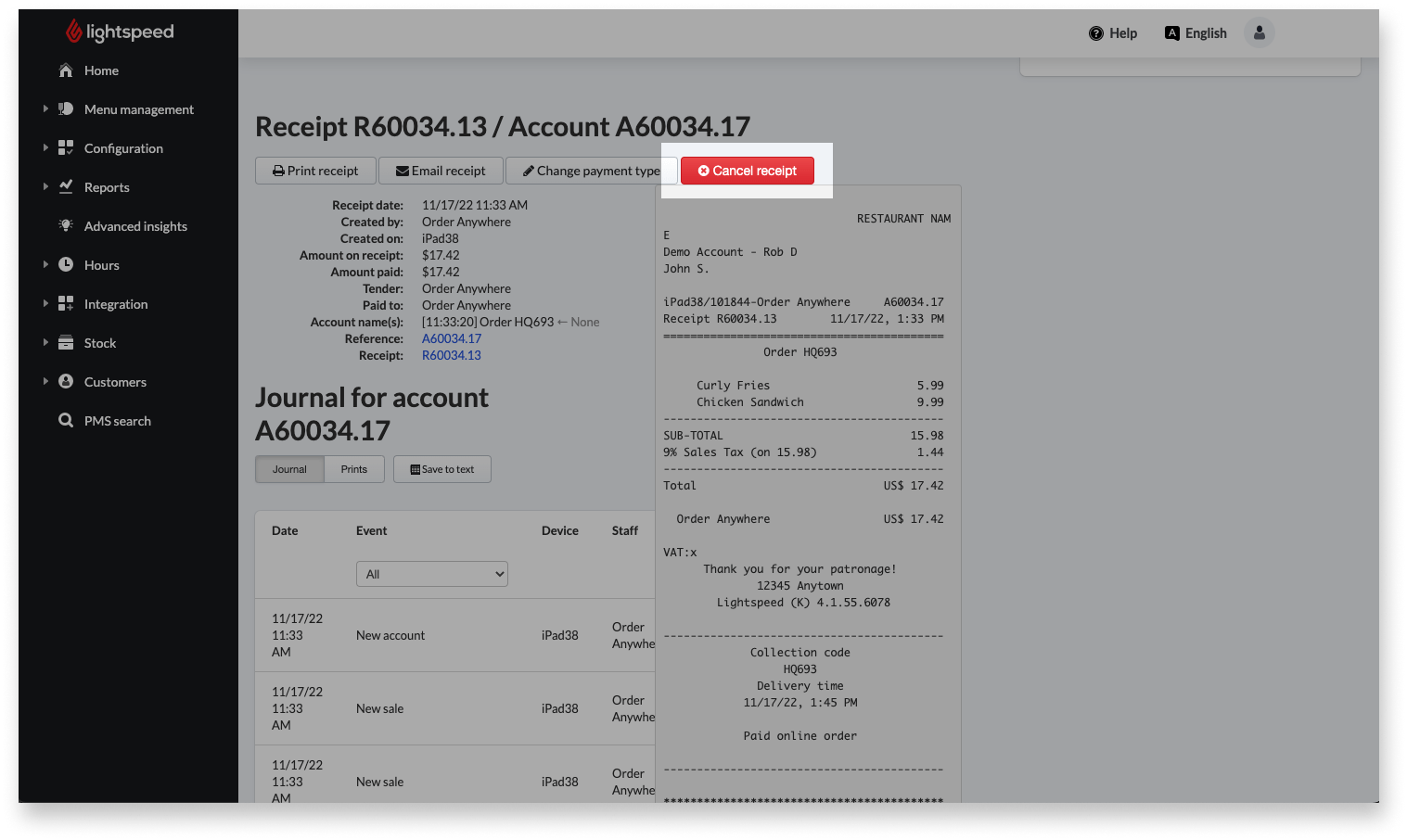Image resolution: width=1407 pixels, height=840 pixels.
Task: Expand the Customers arrow
Action: [45, 382]
